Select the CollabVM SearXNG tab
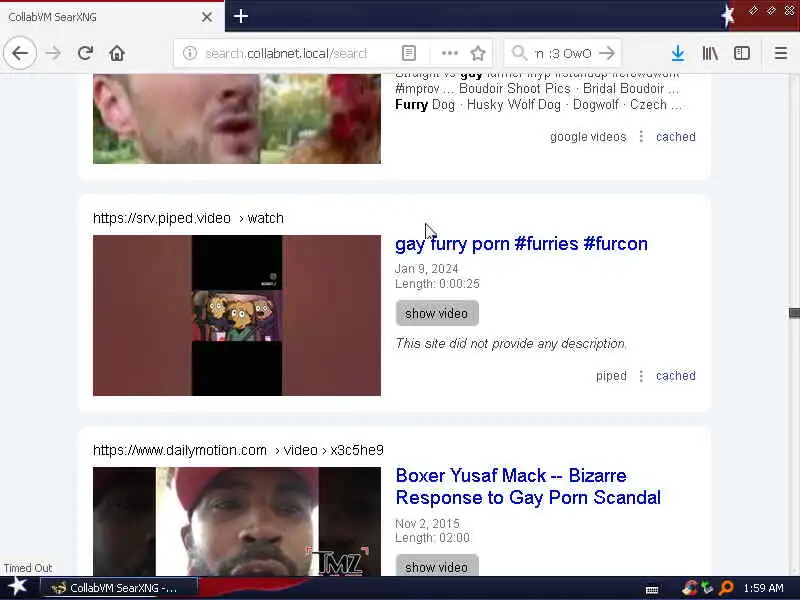Image resolution: width=800 pixels, height=600 pixels. [112, 17]
